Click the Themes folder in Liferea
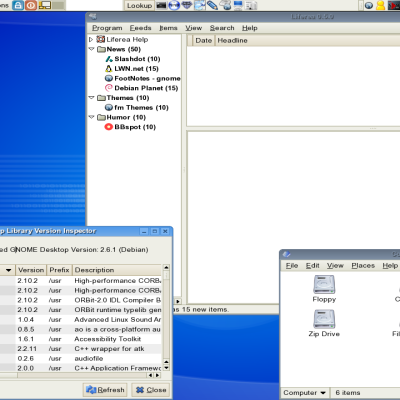Screen dimensions: 400x400 click(x=123, y=98)
